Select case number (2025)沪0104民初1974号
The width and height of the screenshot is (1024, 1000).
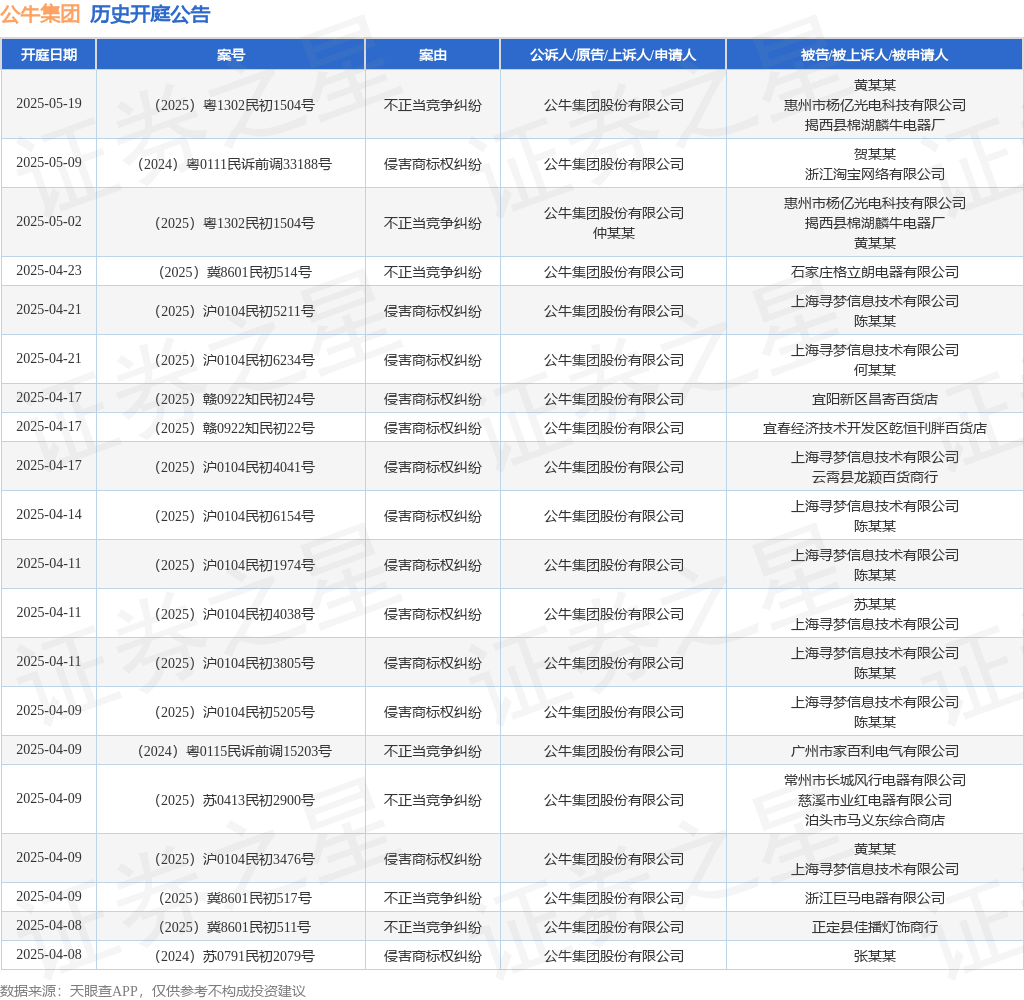click(234, 565)
